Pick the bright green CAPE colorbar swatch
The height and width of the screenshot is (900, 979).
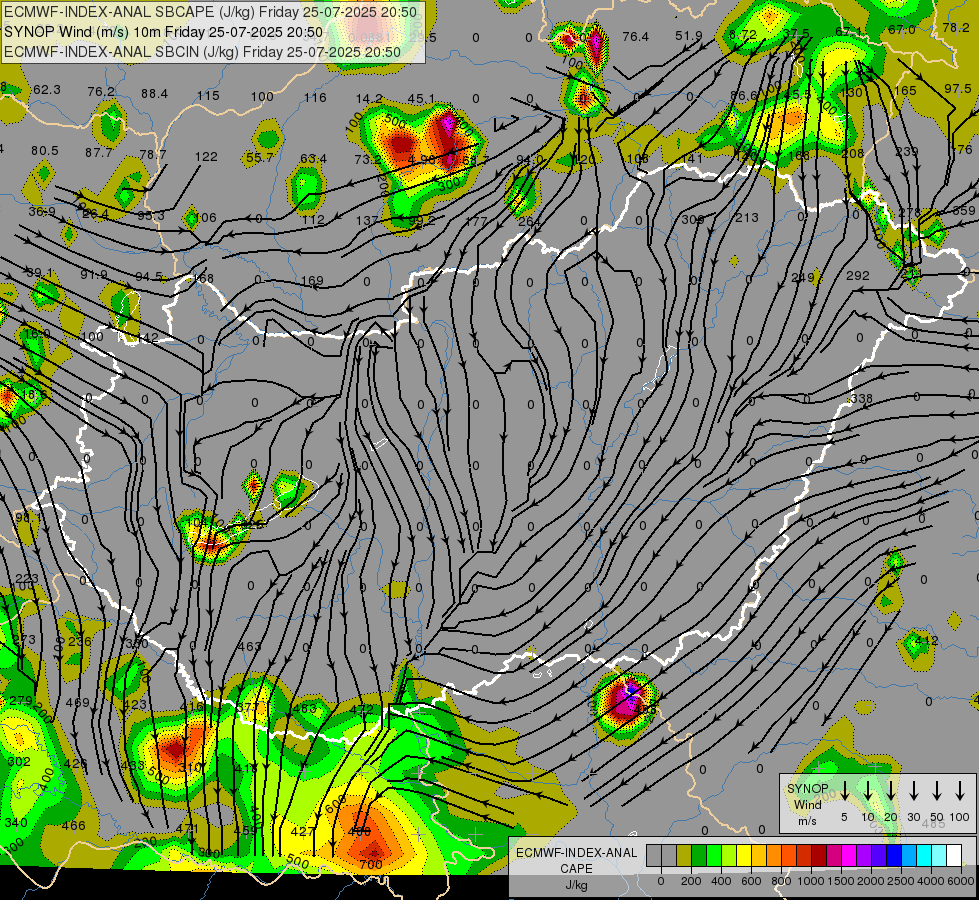coord(714,856)
